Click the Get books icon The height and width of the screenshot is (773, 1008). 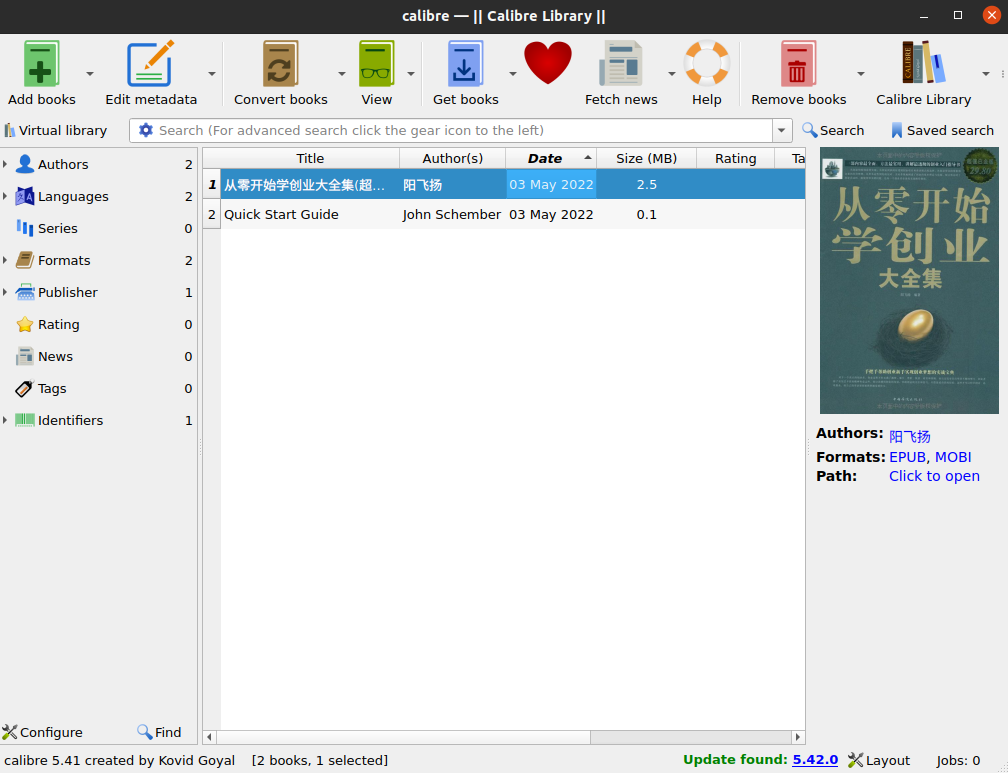(x=465, y=64)
